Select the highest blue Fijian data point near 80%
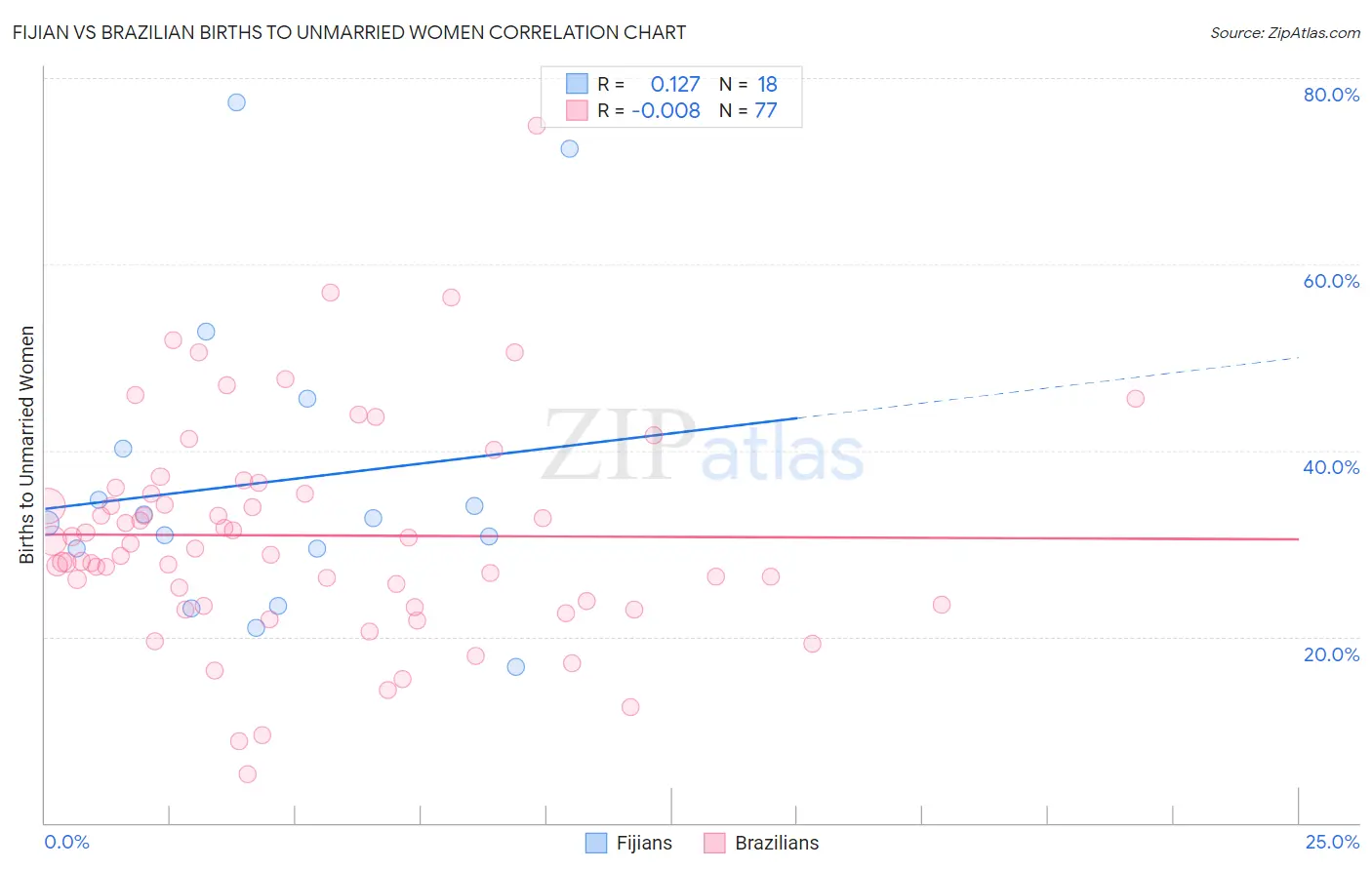The width and height of the screenshot is (1372, 870). point(236,102)
